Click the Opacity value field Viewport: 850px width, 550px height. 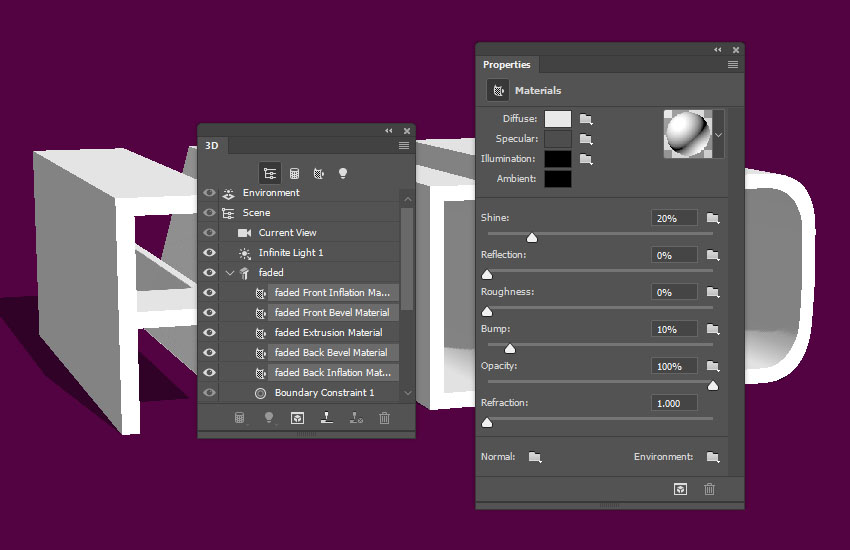674,367
